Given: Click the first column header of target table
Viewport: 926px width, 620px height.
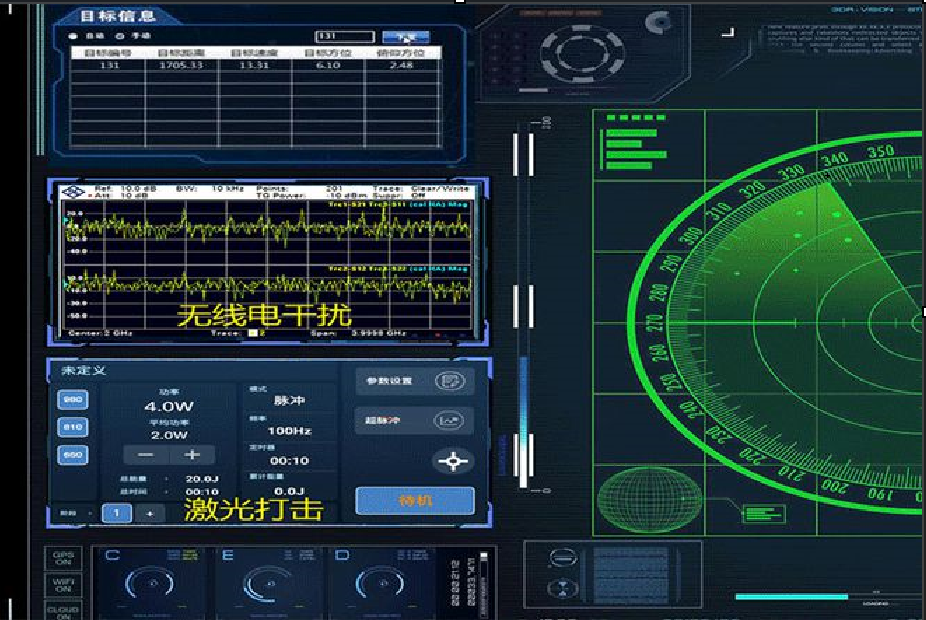Looking at the screenshot, I should [x=108, y=53].
